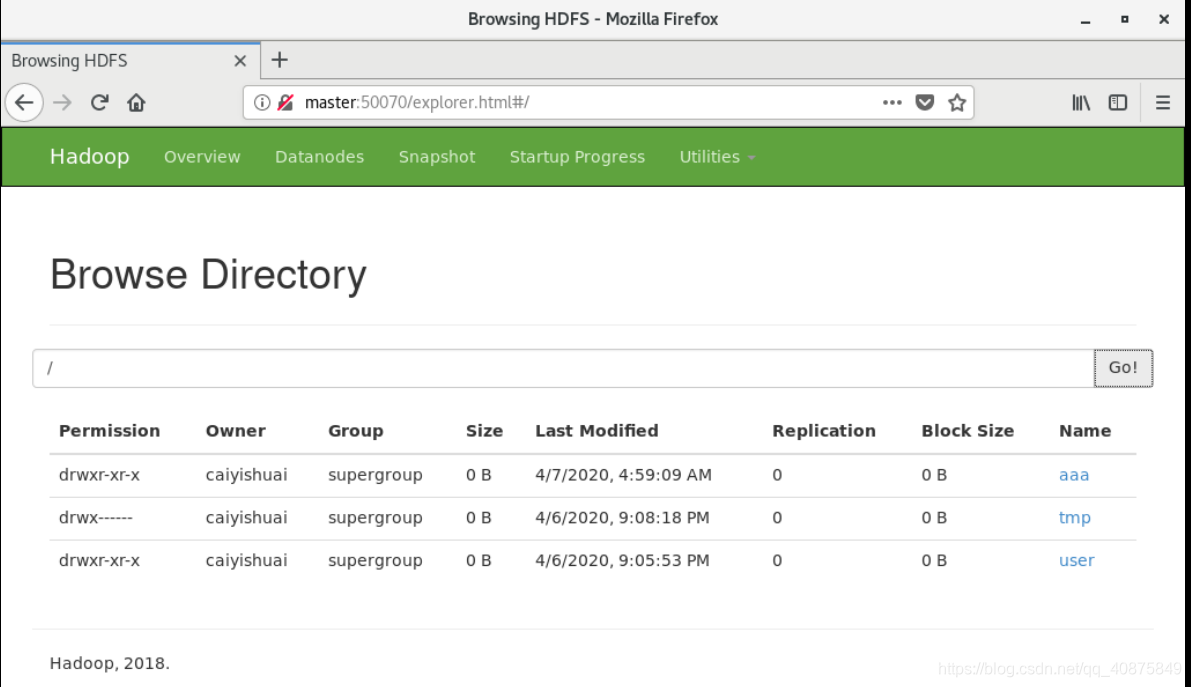
Task: Go back using the browser back arrow
Action: click(x=24, y=103)
